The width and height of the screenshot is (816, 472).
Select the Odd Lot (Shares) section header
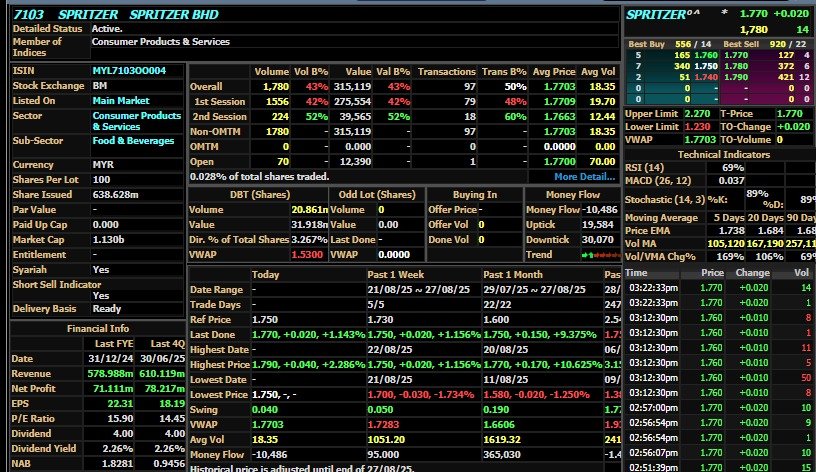click(x=377, y=195)
